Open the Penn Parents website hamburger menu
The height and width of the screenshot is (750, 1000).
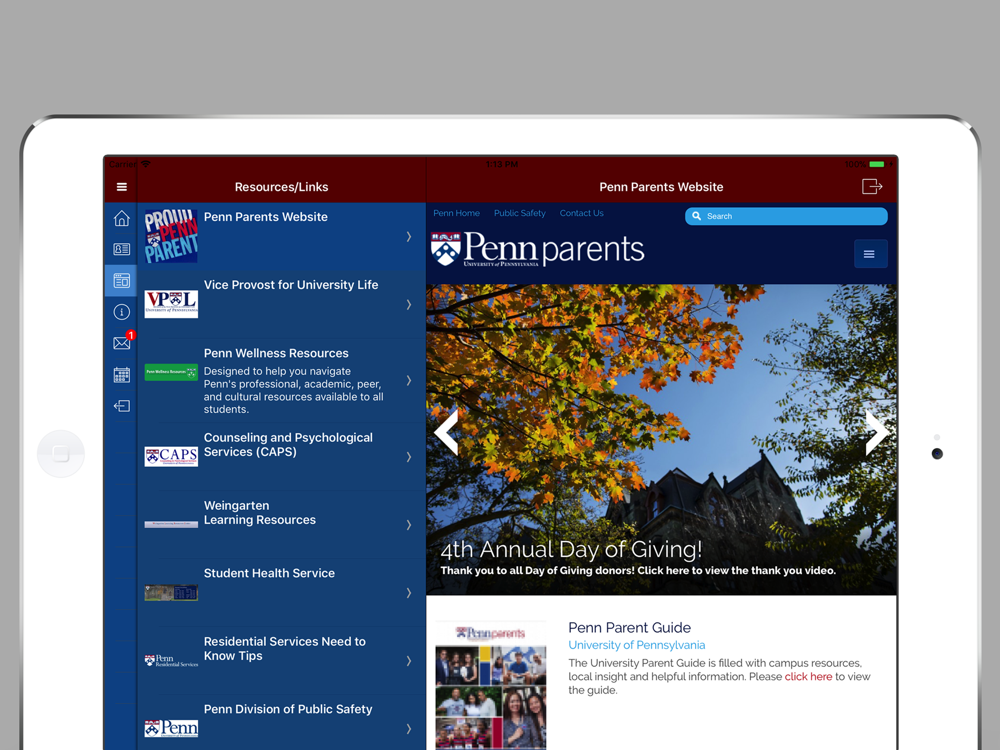pyautogui.click(x=869, y=254)
